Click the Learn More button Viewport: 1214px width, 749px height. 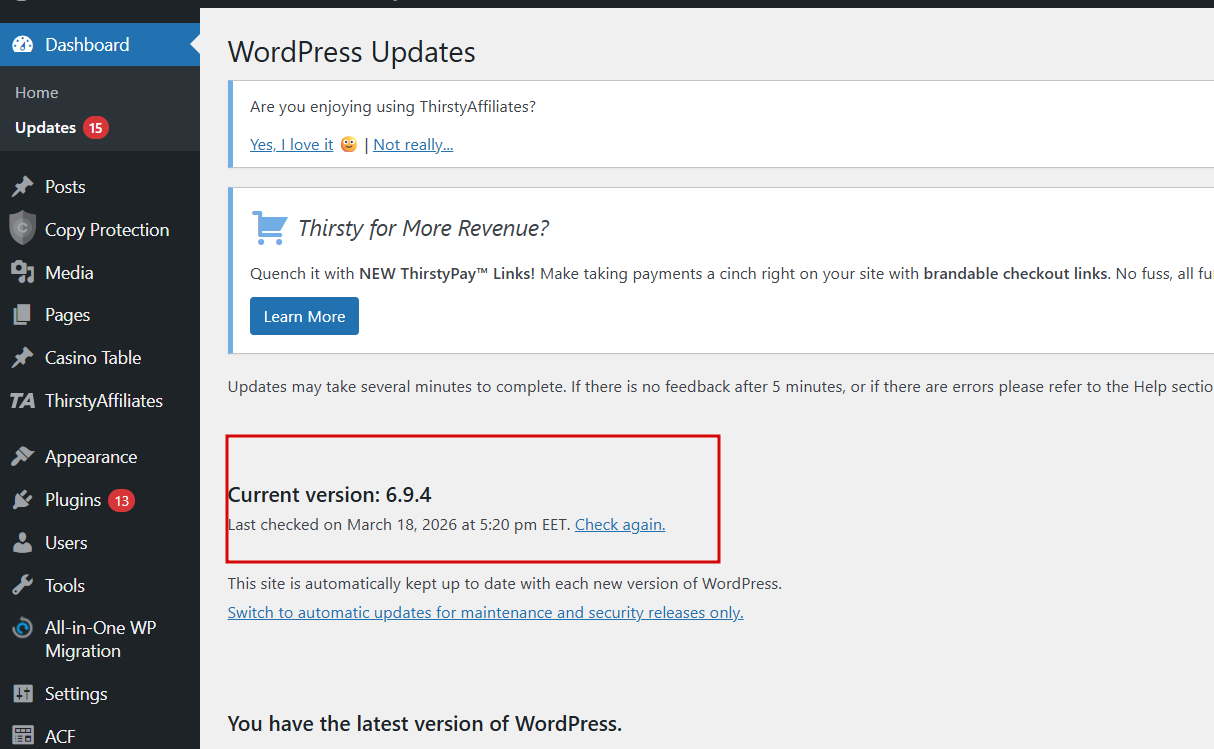304,316
